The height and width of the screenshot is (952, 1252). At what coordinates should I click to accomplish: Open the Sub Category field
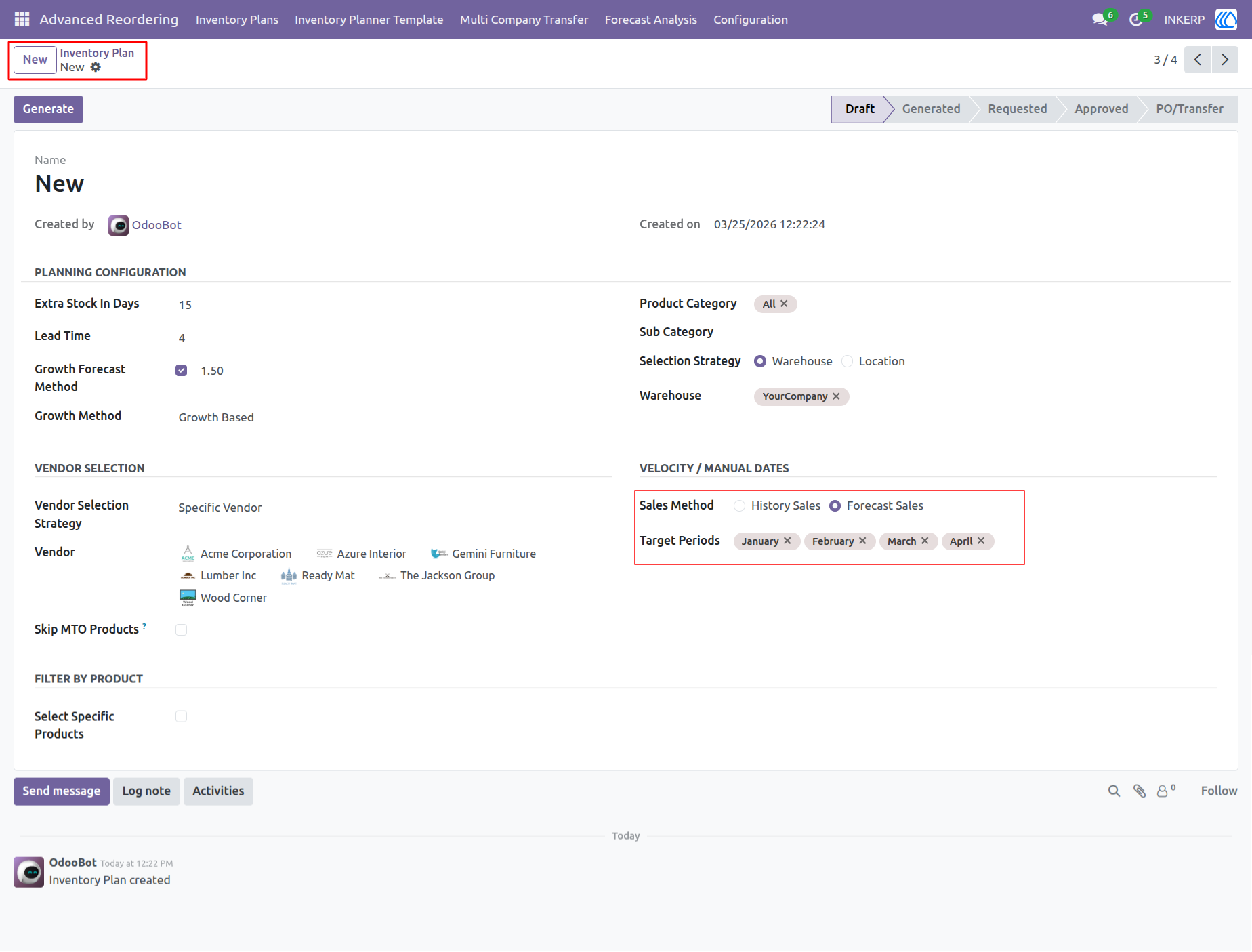click(986, 332)
